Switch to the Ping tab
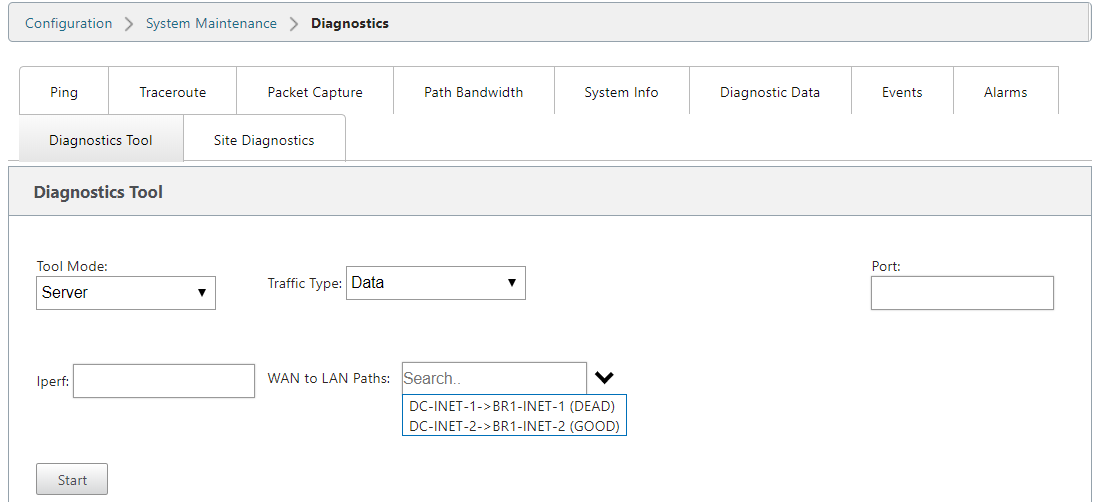1101x504 pixels. coord(64,92)
